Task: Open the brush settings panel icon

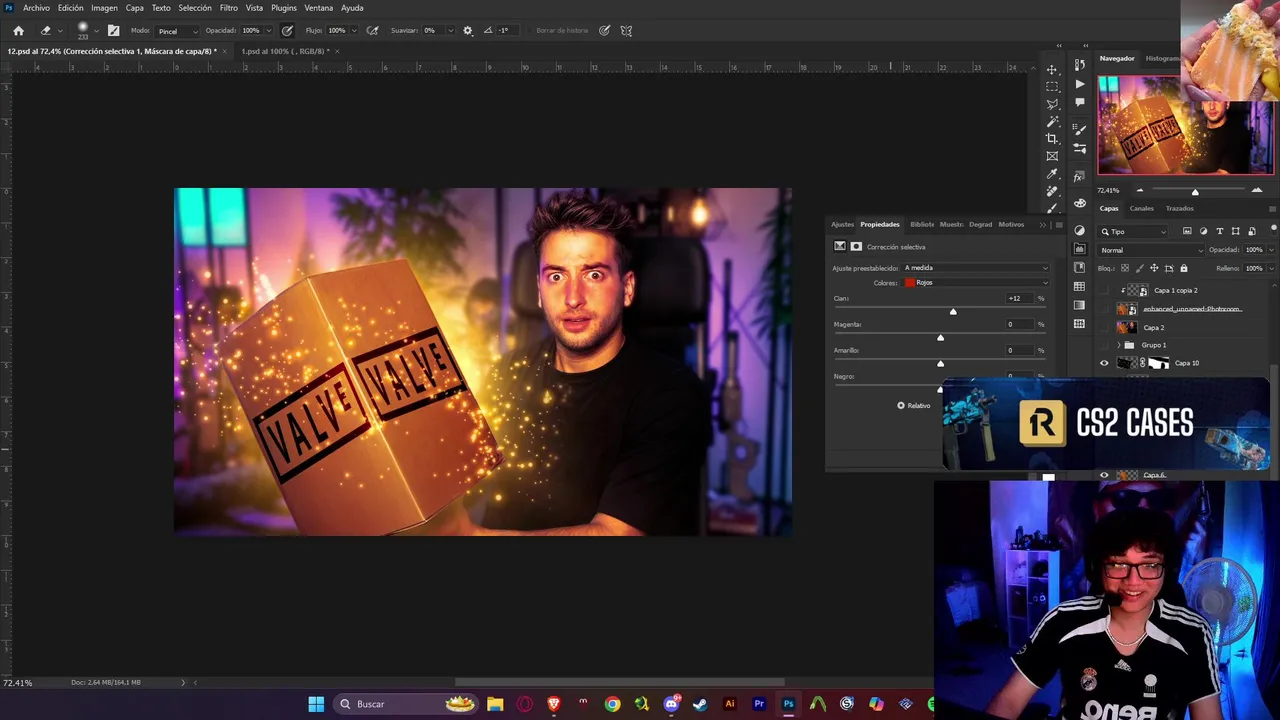Action: click(113, 30)
